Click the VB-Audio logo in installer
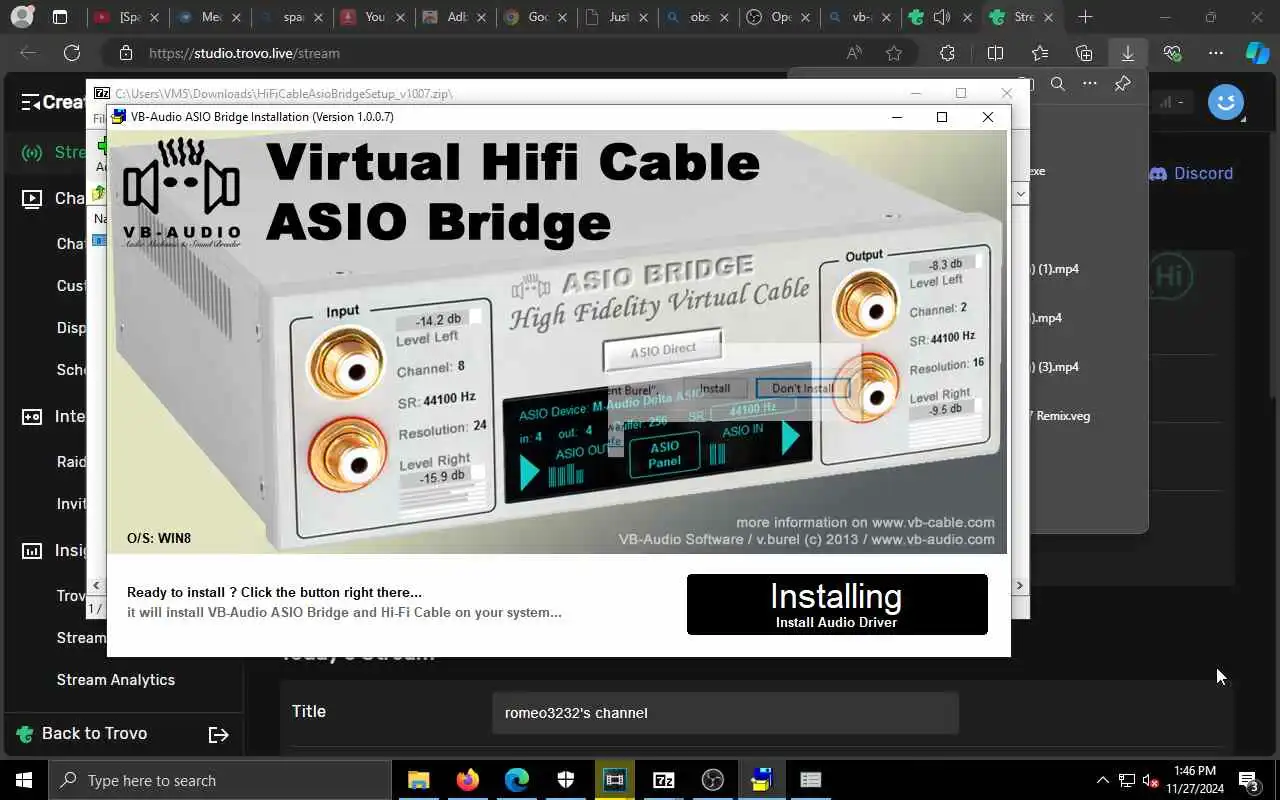 tap(181, 193)
